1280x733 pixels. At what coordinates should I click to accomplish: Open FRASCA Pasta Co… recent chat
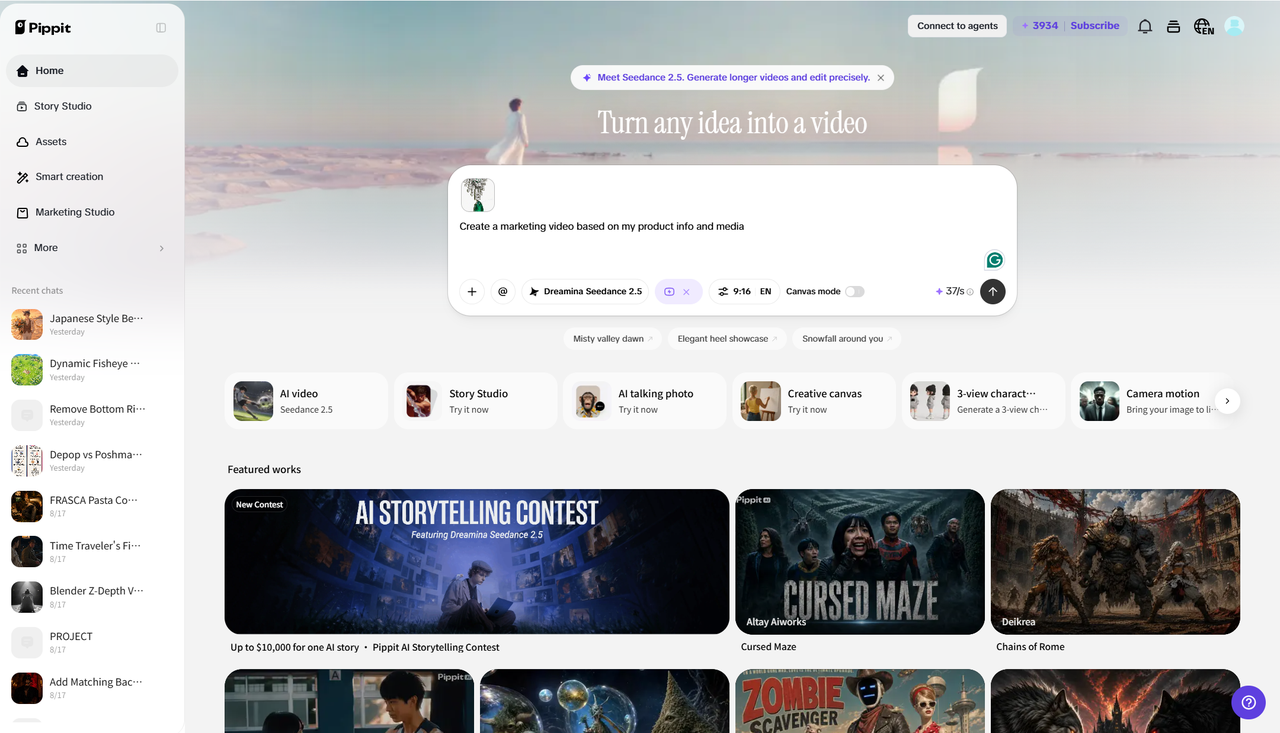pyautogui.click(x=92, y=506)
